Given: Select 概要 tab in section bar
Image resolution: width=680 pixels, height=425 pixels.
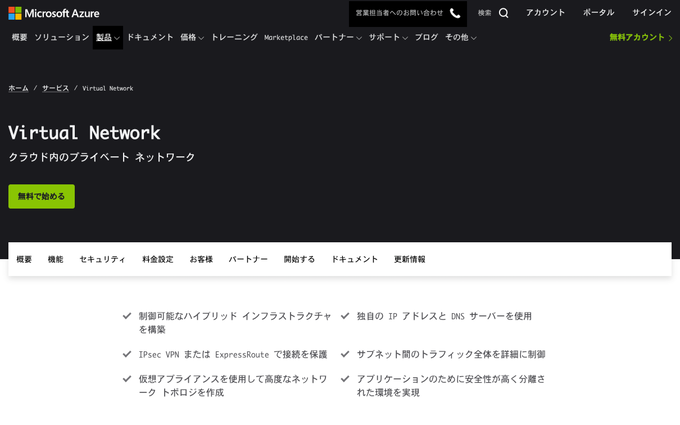Looking at the screenshot, I should [24, 259].
